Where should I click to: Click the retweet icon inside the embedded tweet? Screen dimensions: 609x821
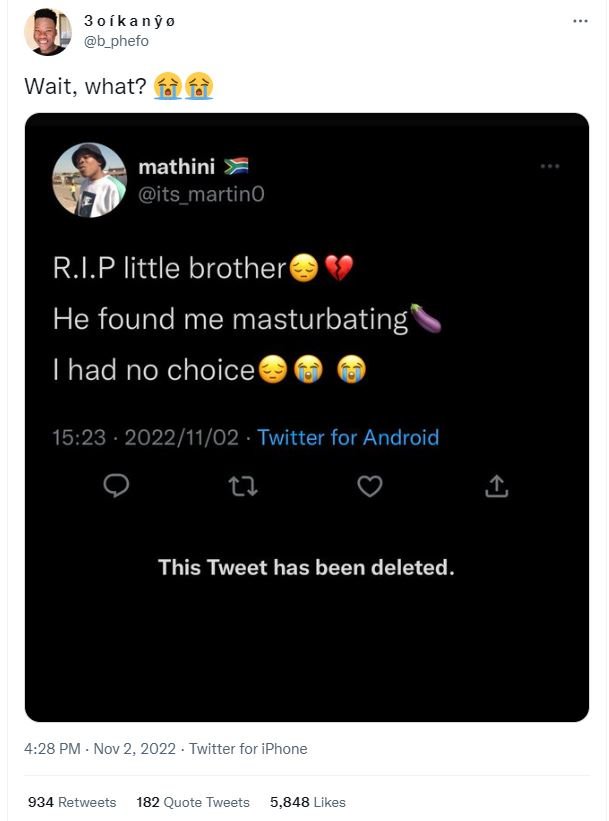pos(243,486)
